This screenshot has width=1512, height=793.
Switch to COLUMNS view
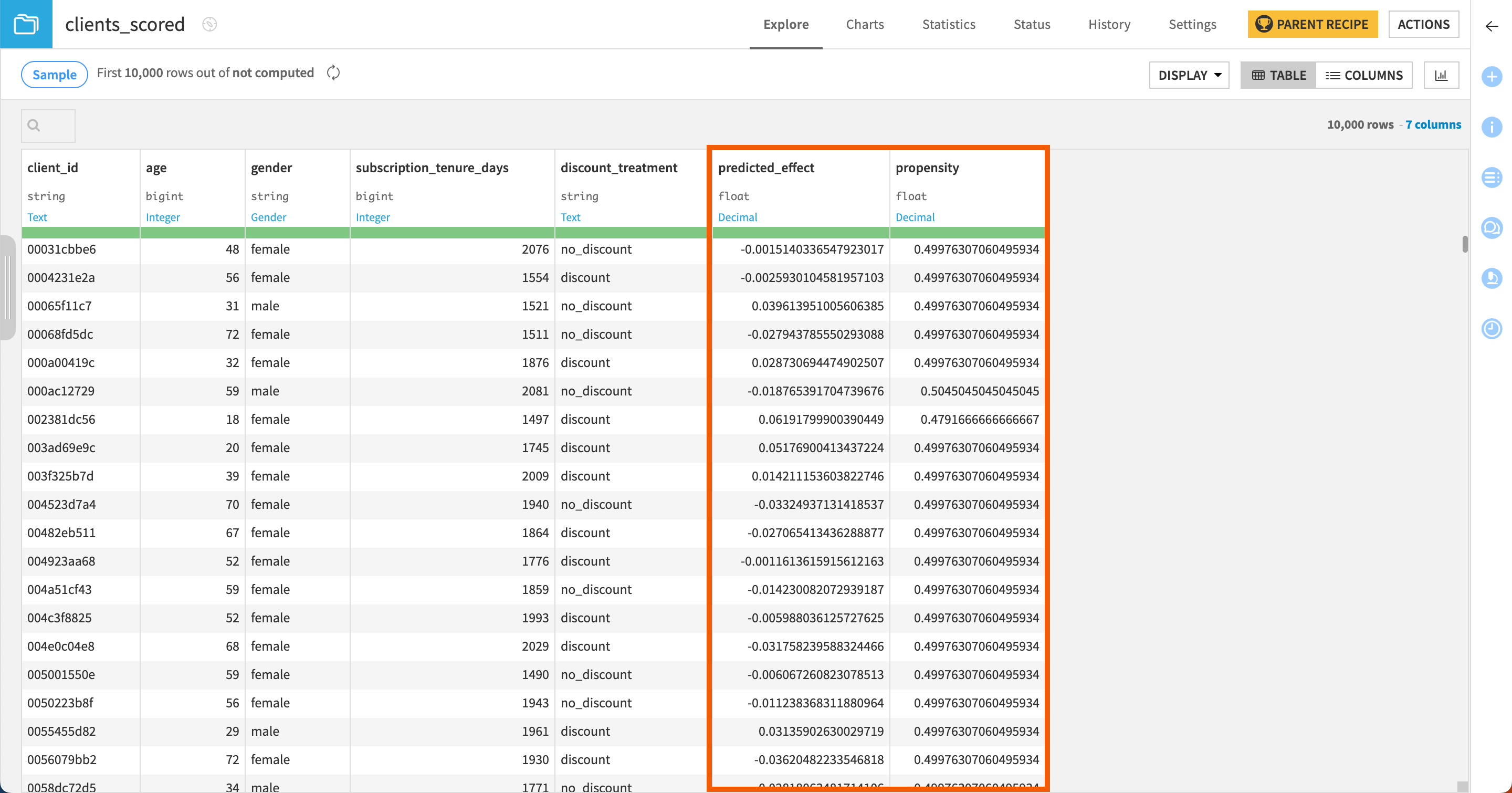click(1363, 75)
